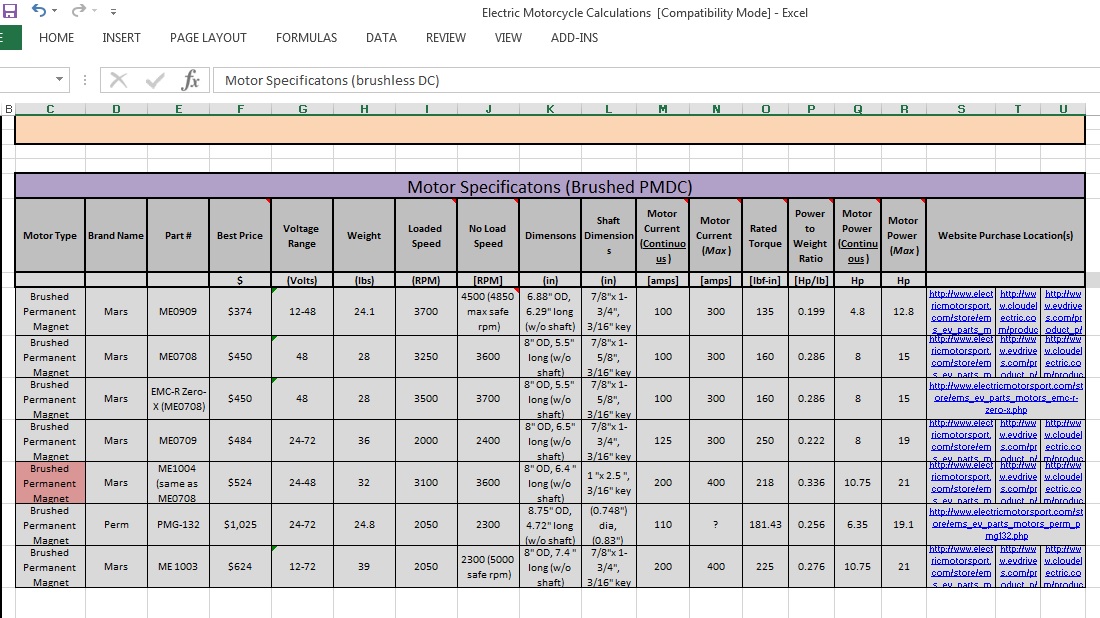1100x618 pixels.
Task: Click the Enter checkmark formula bar icon
Action: point(155,80)
